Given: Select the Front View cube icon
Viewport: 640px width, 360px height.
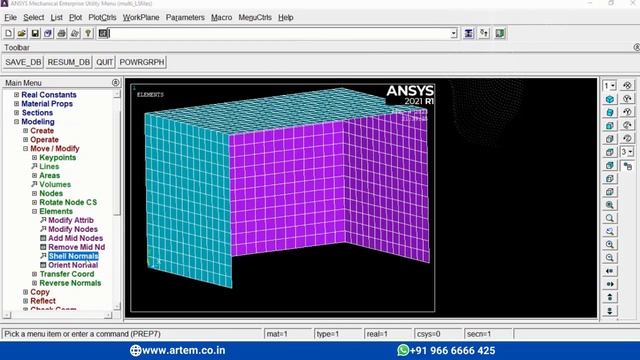Looking at the screenshot, I should pyautogui.click(x=610, y=126).
